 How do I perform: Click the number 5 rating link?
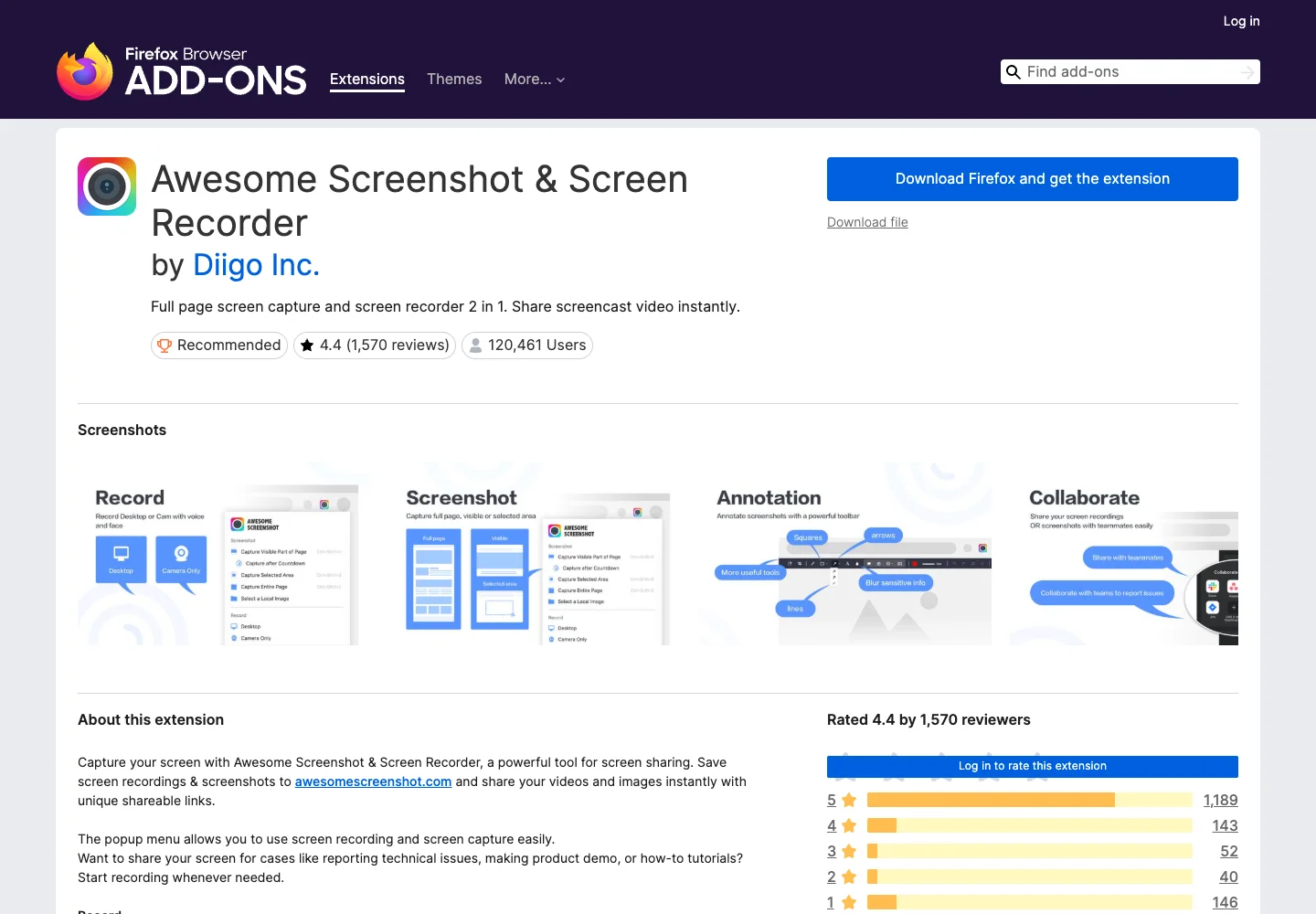click(832, 800)
